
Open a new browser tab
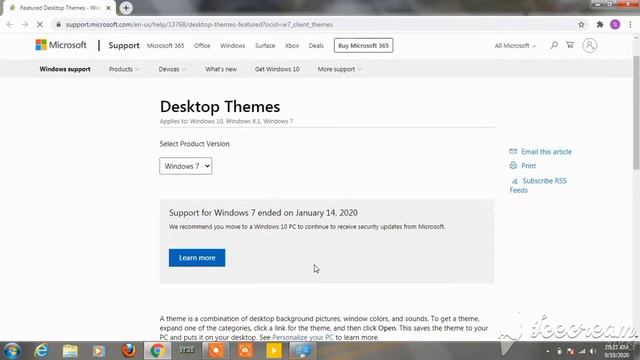tap(126, 8)
